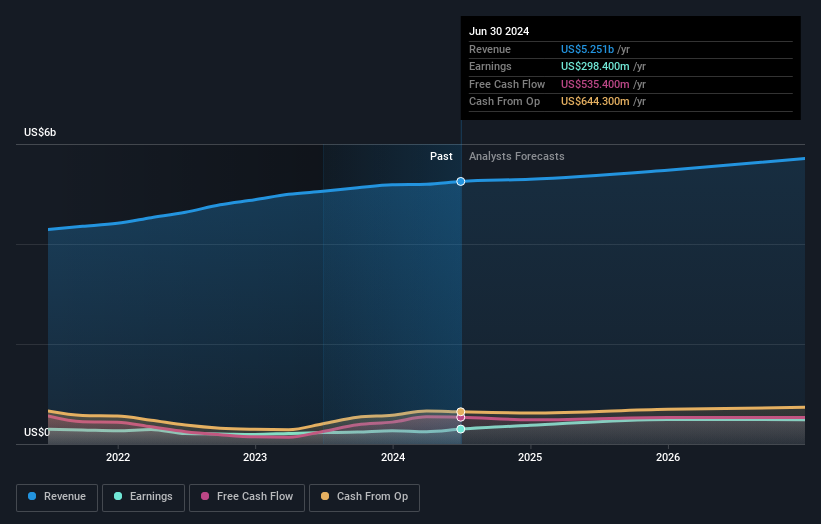Click the Cash From Op orange data point marker
The image size is (821, 524).
click(461, 411)
